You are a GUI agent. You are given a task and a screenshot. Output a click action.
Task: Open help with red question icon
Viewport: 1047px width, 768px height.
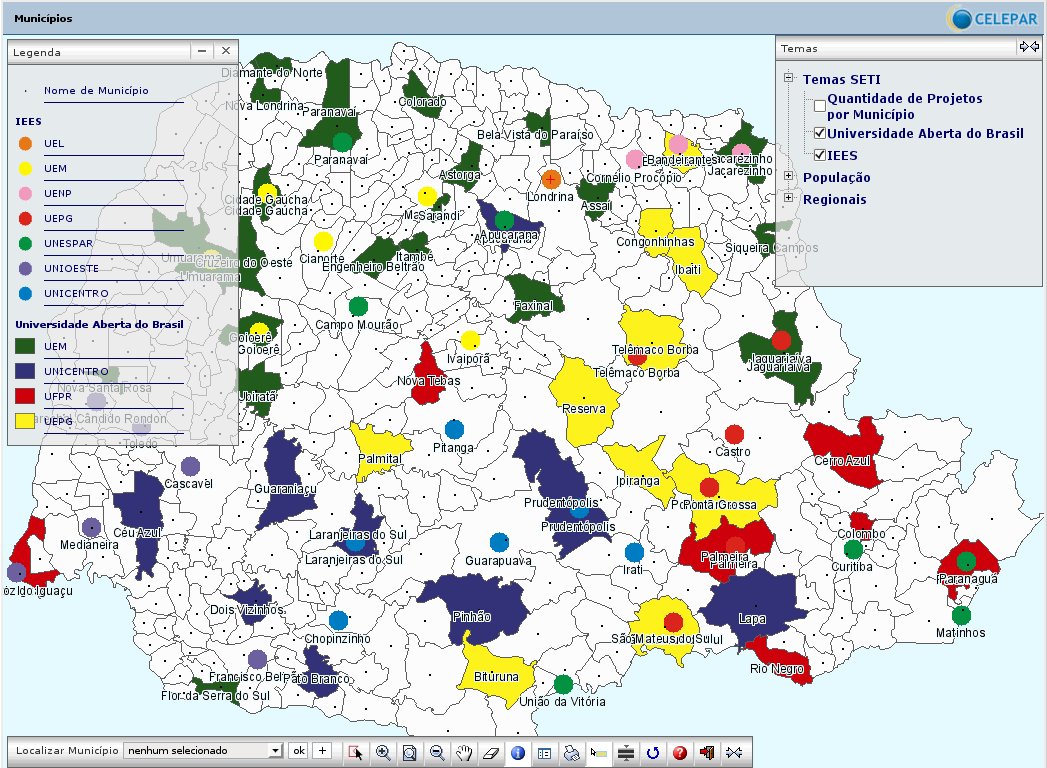(681, 752)
